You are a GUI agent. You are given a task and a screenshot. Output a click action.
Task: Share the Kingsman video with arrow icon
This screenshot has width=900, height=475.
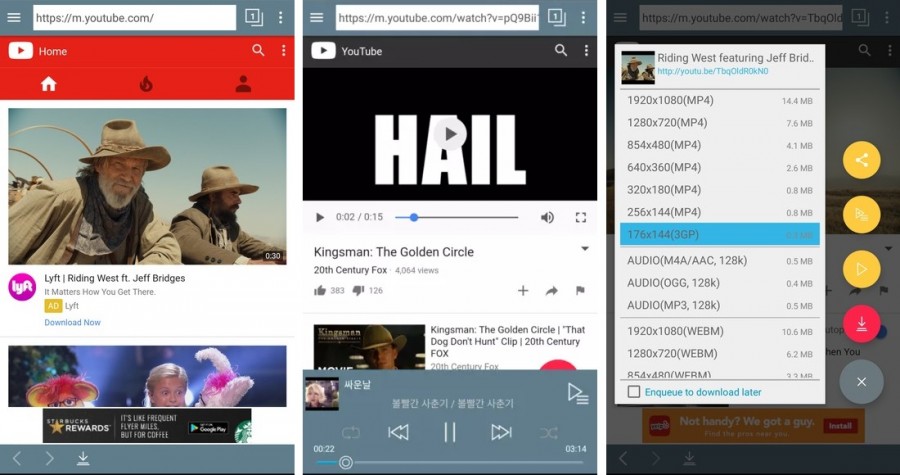coord(552,291)
